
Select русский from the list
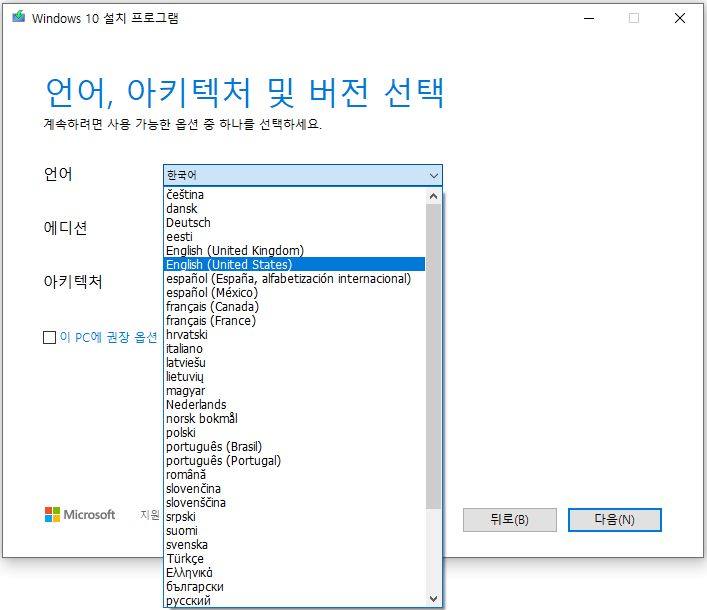(294, 600)
